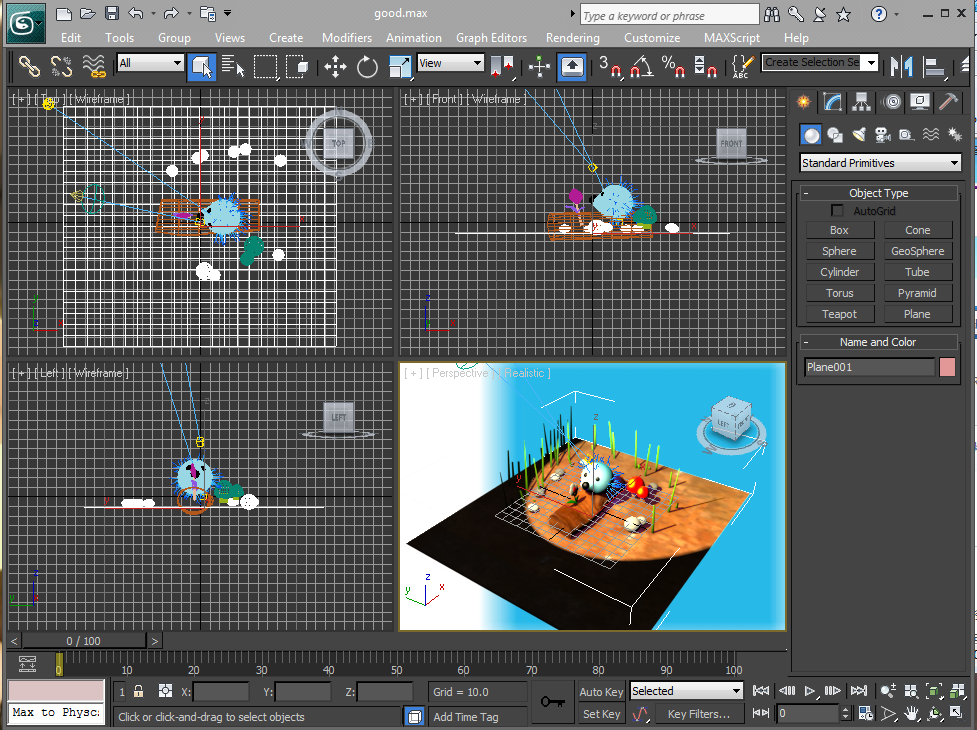977x730 pixels.
Task: Open the Select by Name dialog
Action: [x=233, y=66]
